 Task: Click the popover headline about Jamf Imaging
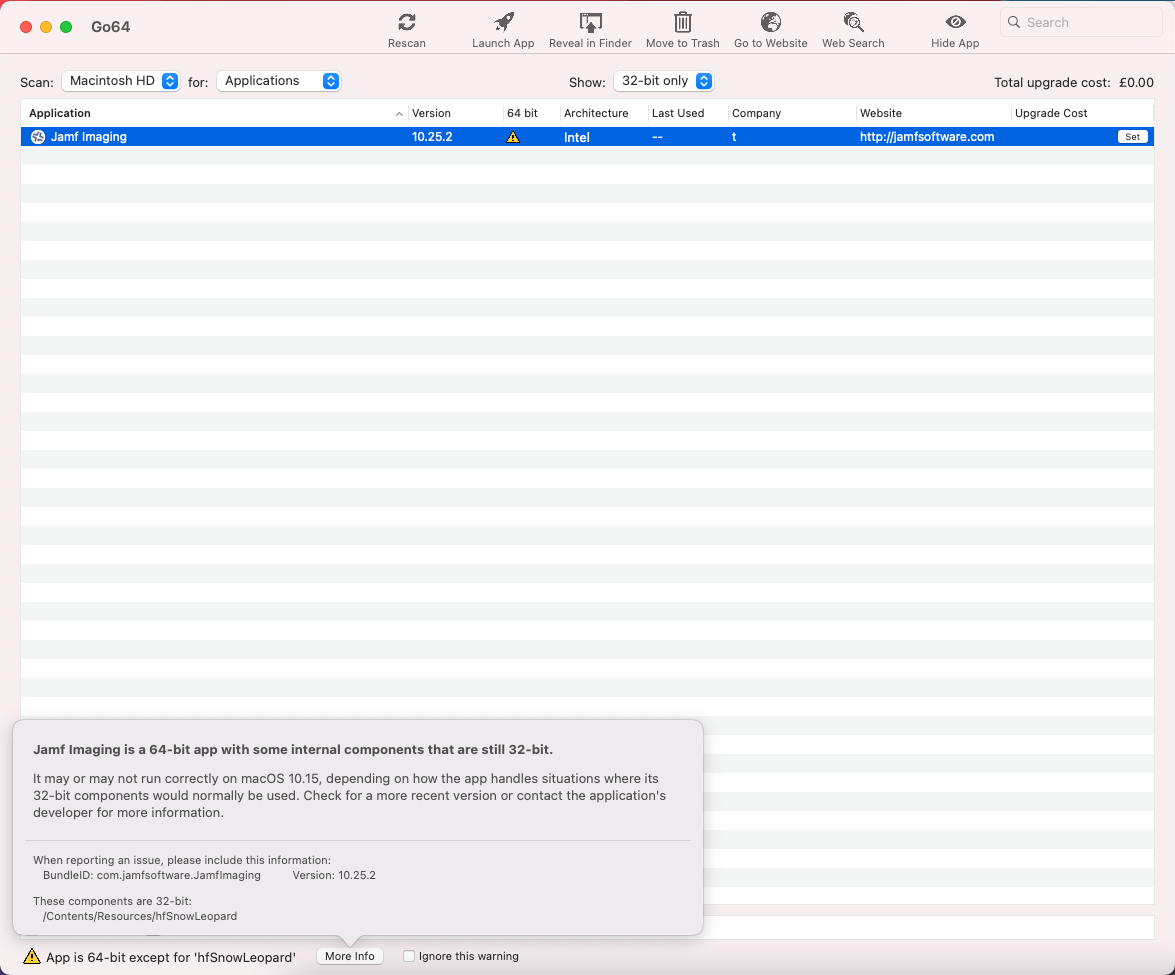(293, 749)
